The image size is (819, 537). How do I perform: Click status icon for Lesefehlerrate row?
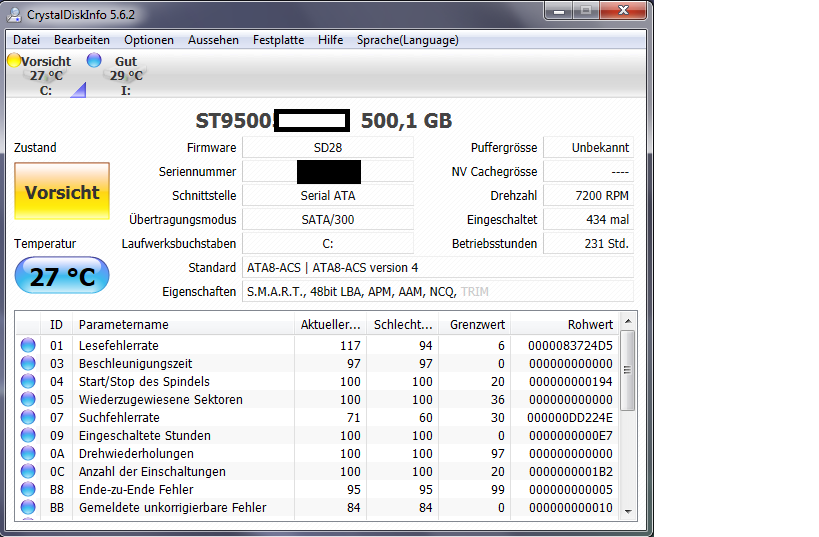tap(28, 345)
